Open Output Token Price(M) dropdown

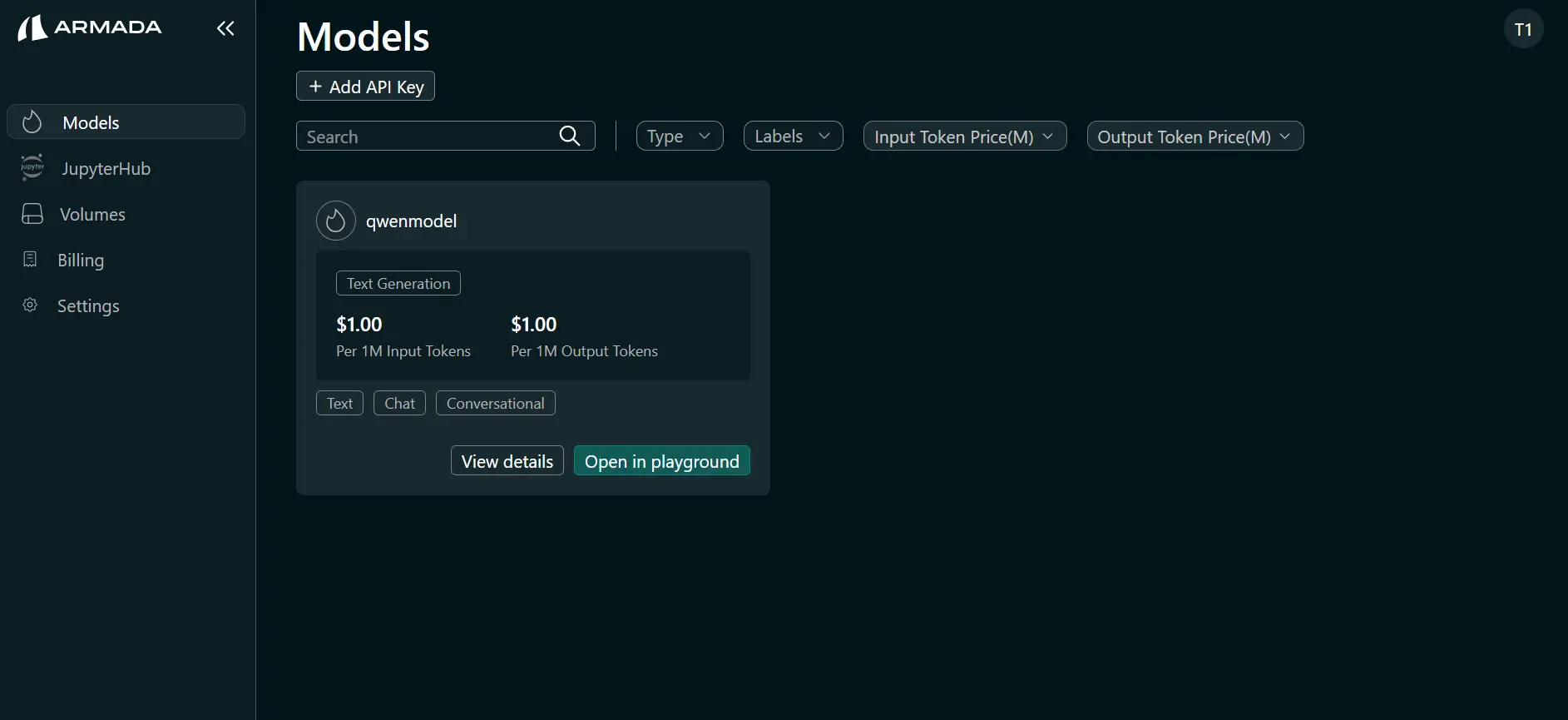[1195, 136]
